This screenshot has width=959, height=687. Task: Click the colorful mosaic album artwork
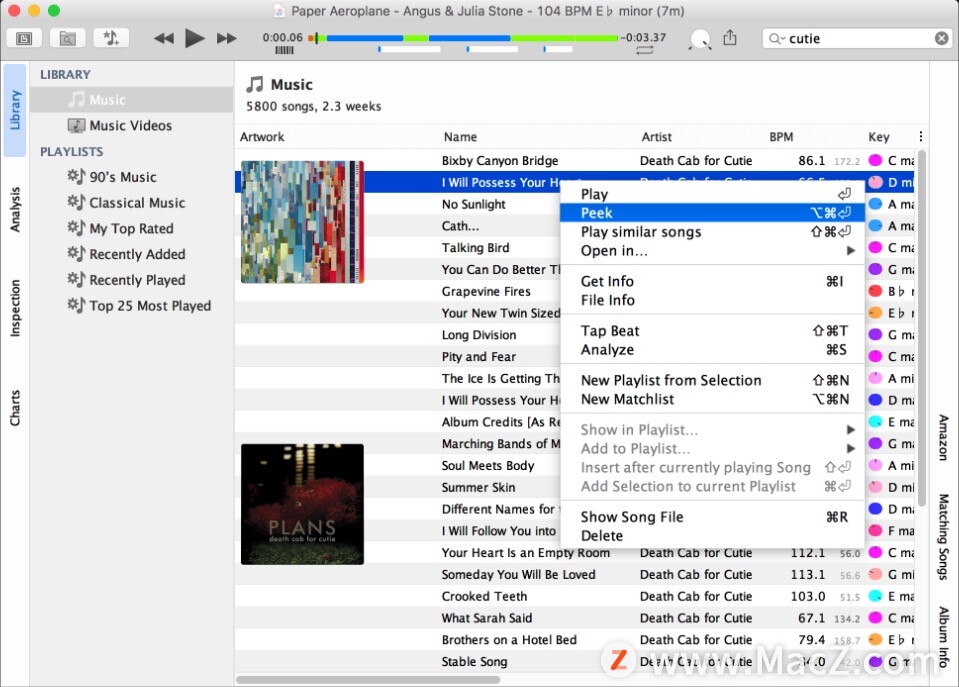coord(302,222)
